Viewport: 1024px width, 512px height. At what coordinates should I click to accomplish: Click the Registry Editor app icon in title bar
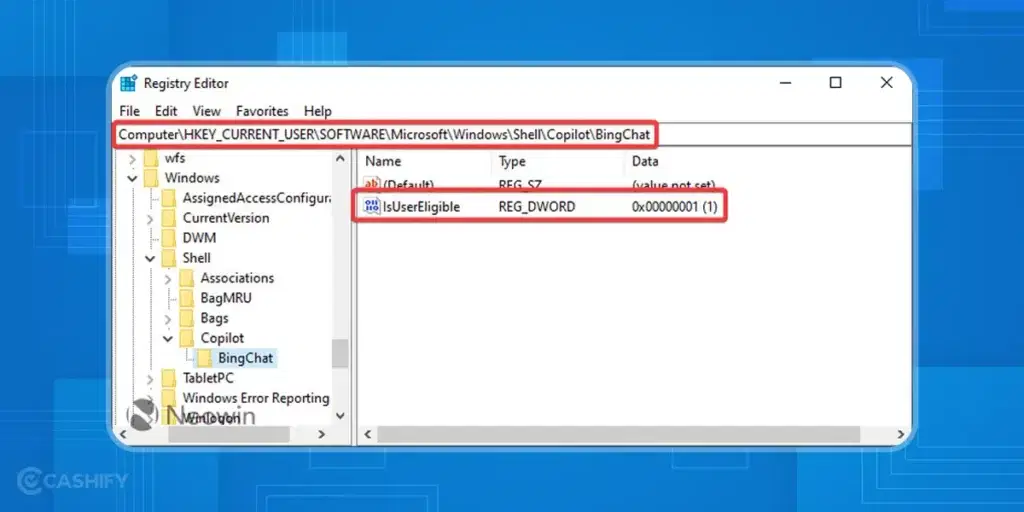point(129,83)
